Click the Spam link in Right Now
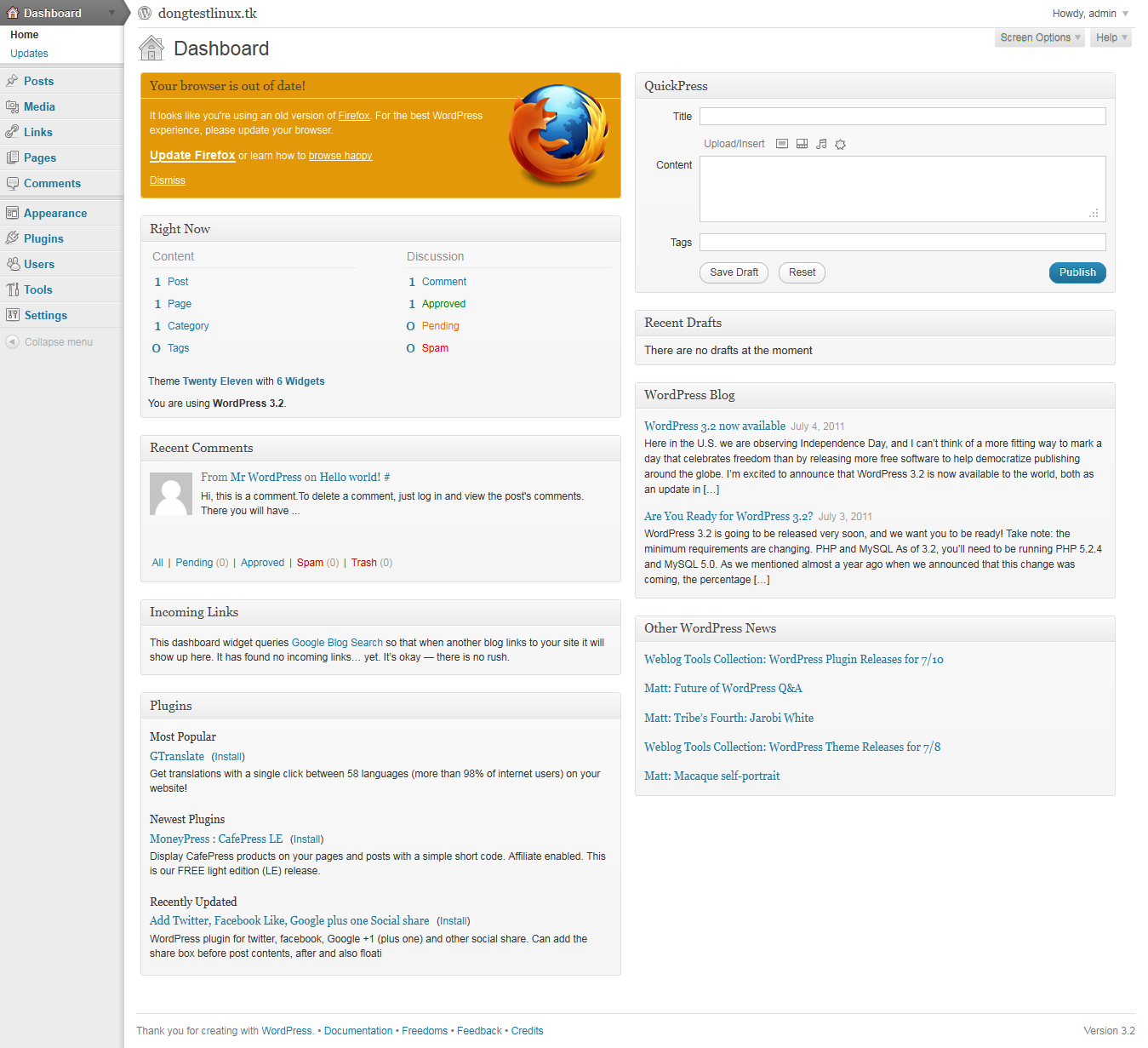This screenshot has width=1148, height=1048. pos(435,348)
